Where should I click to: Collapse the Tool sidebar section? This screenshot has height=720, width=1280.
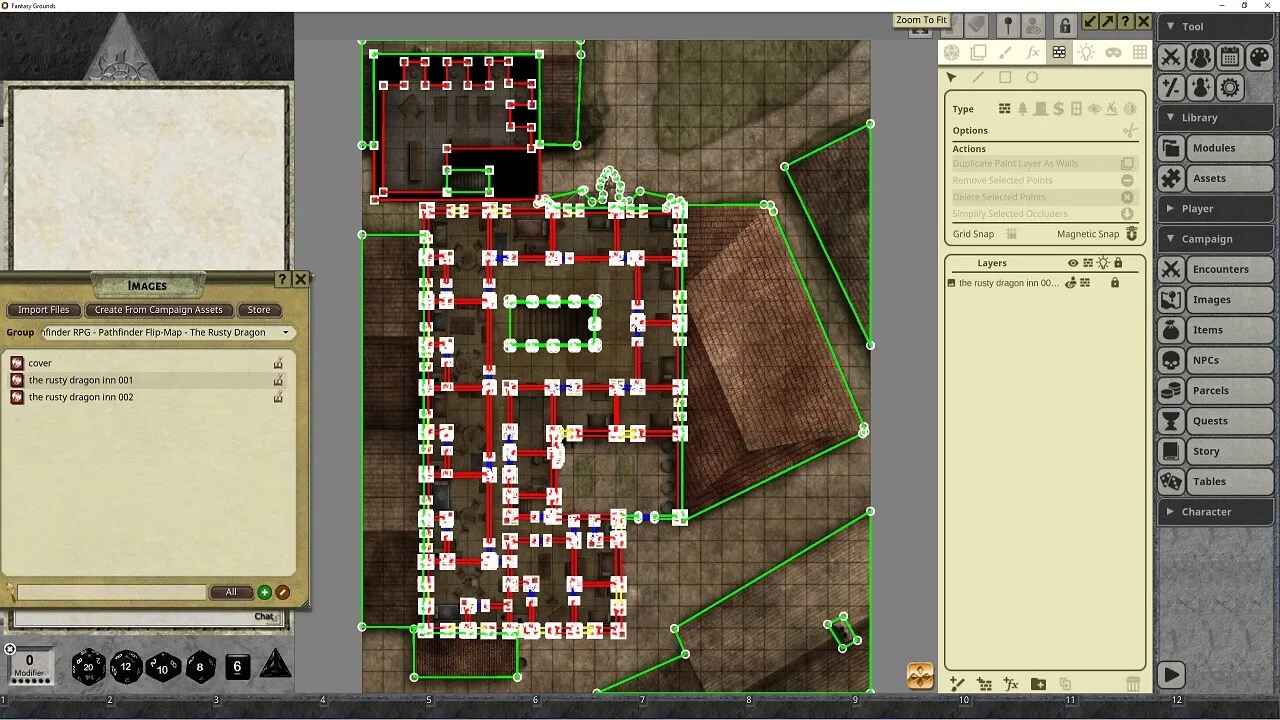(x=1216, y=27)
